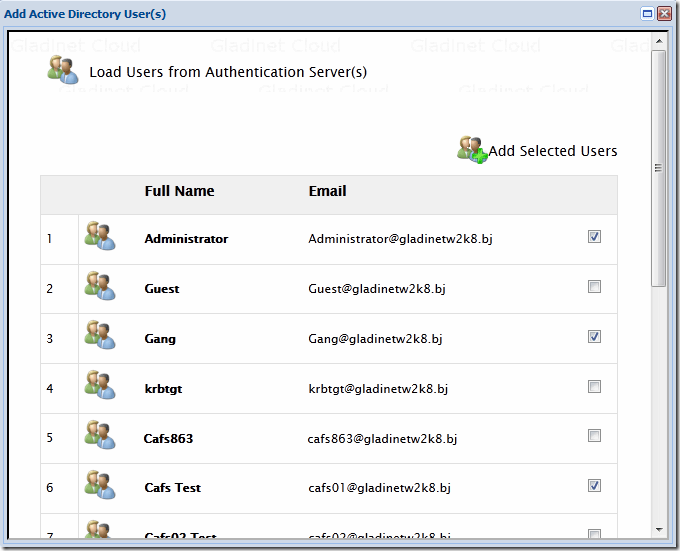Click Add Selected Users link
Viewport: 680px width, 551px height.
(553, 151)
